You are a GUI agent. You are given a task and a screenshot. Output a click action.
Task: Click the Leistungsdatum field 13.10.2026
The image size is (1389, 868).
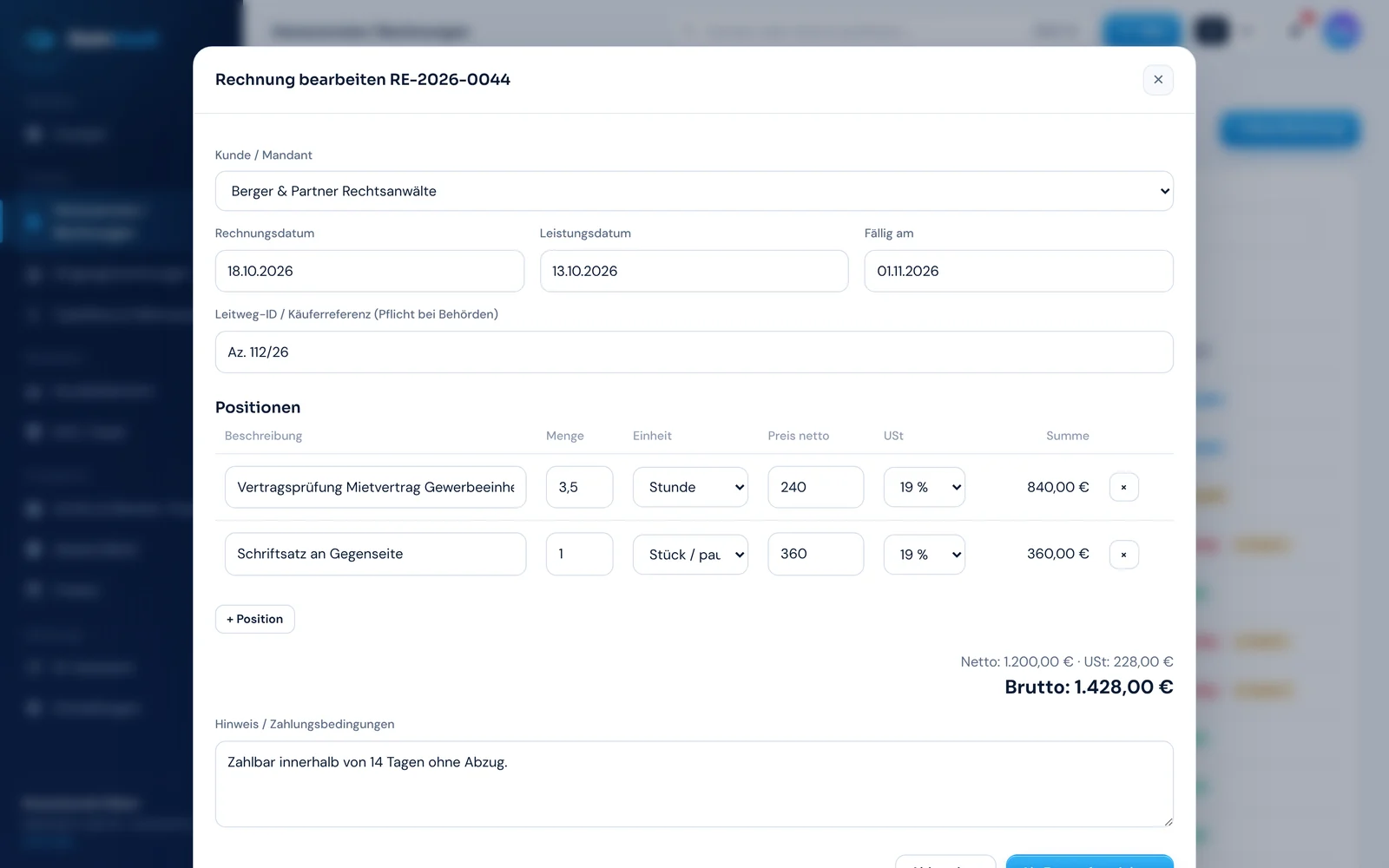click(x=694, y=271)
